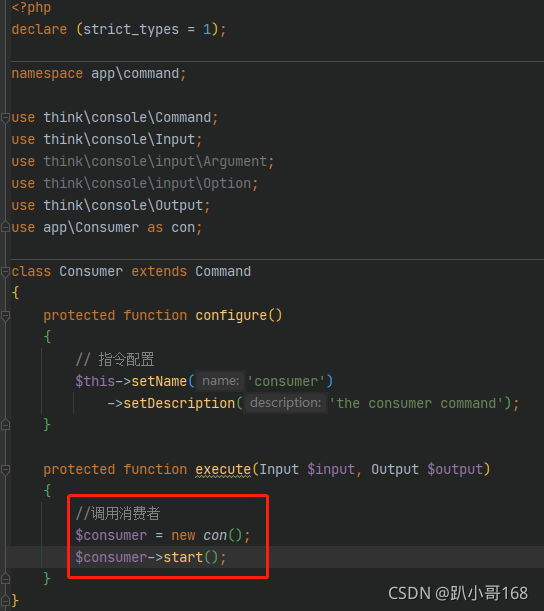Viewport: 544px width, 611px height.
Task: Click the 'as' keyword in use statement
Action: (155, 228)
